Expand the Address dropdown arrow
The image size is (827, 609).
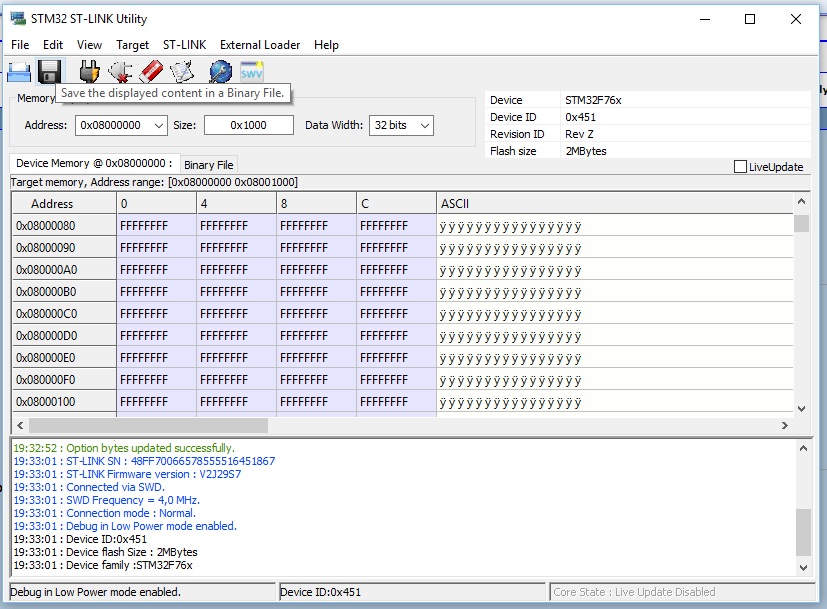159,125
